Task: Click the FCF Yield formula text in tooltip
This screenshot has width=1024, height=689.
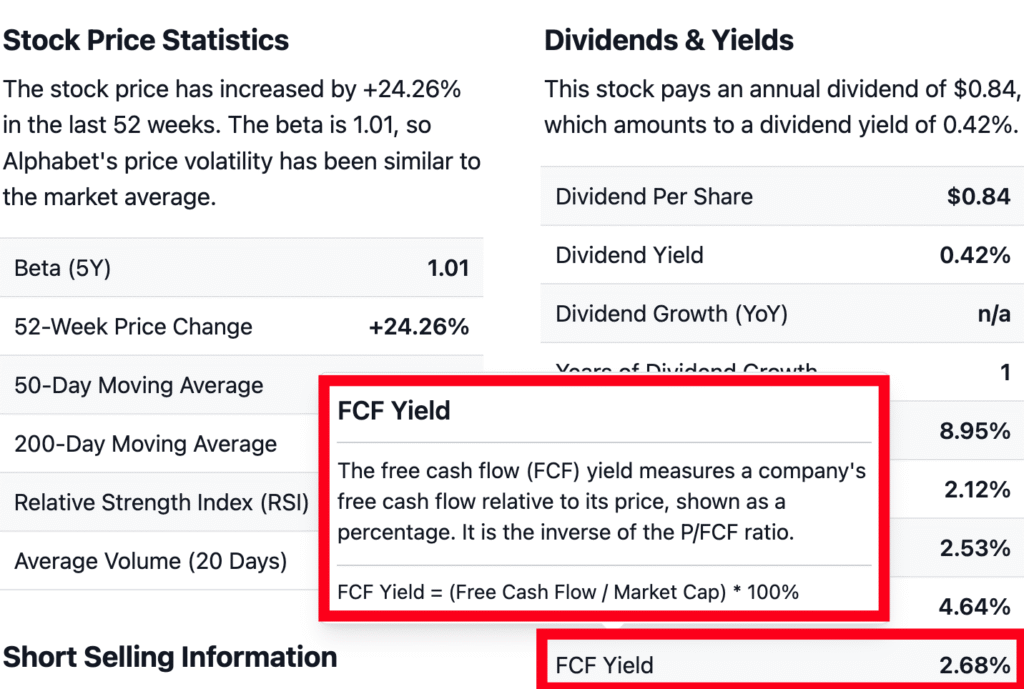Action: pyautogui.click(x=568, y=592)
